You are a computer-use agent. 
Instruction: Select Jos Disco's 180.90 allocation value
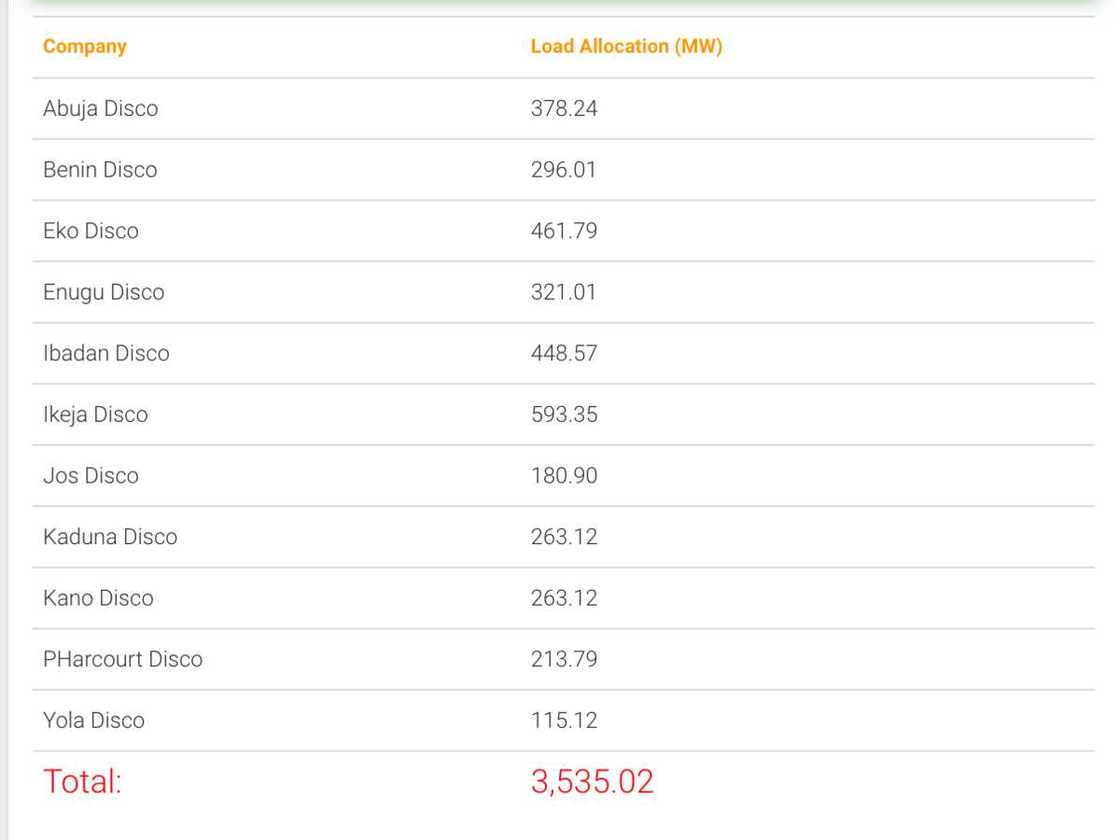[564, 475]
